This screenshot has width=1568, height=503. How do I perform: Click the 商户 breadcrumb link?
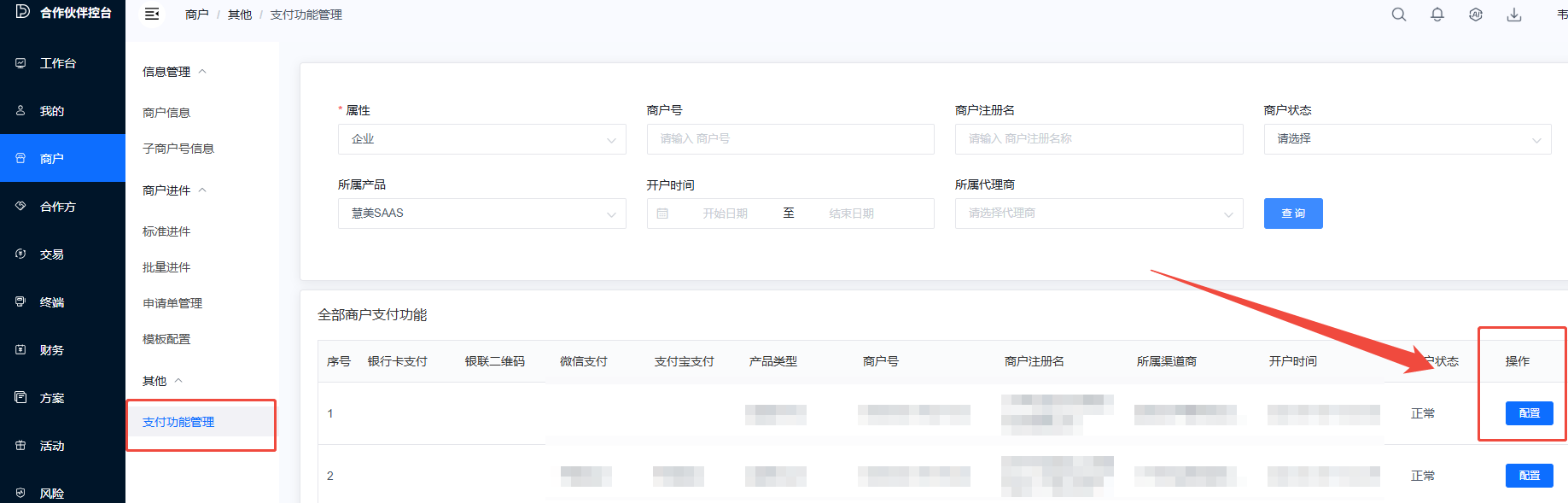point(196,15)
